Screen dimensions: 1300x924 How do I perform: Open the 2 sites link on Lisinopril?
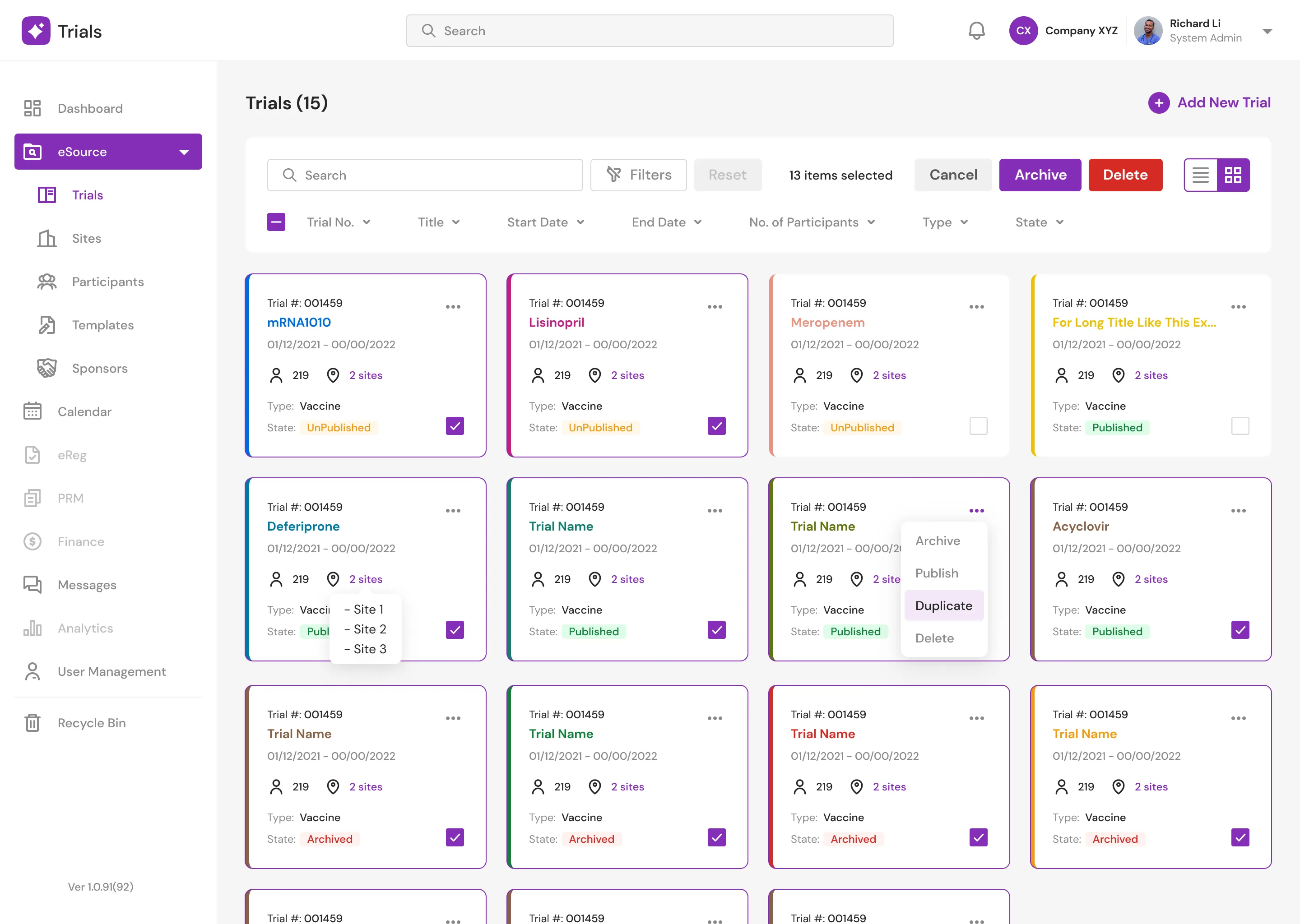(627, 375)
